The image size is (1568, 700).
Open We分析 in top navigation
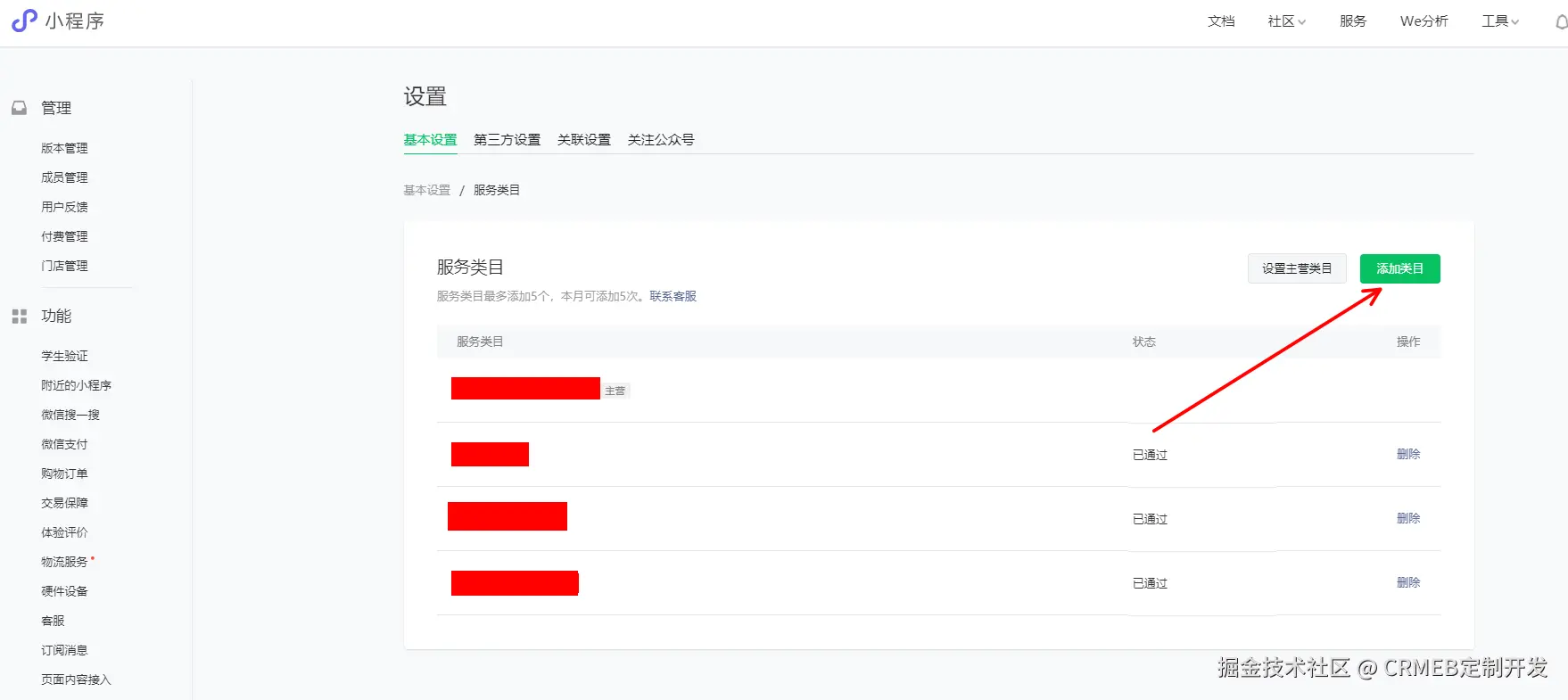click(x=1424, y=21)
